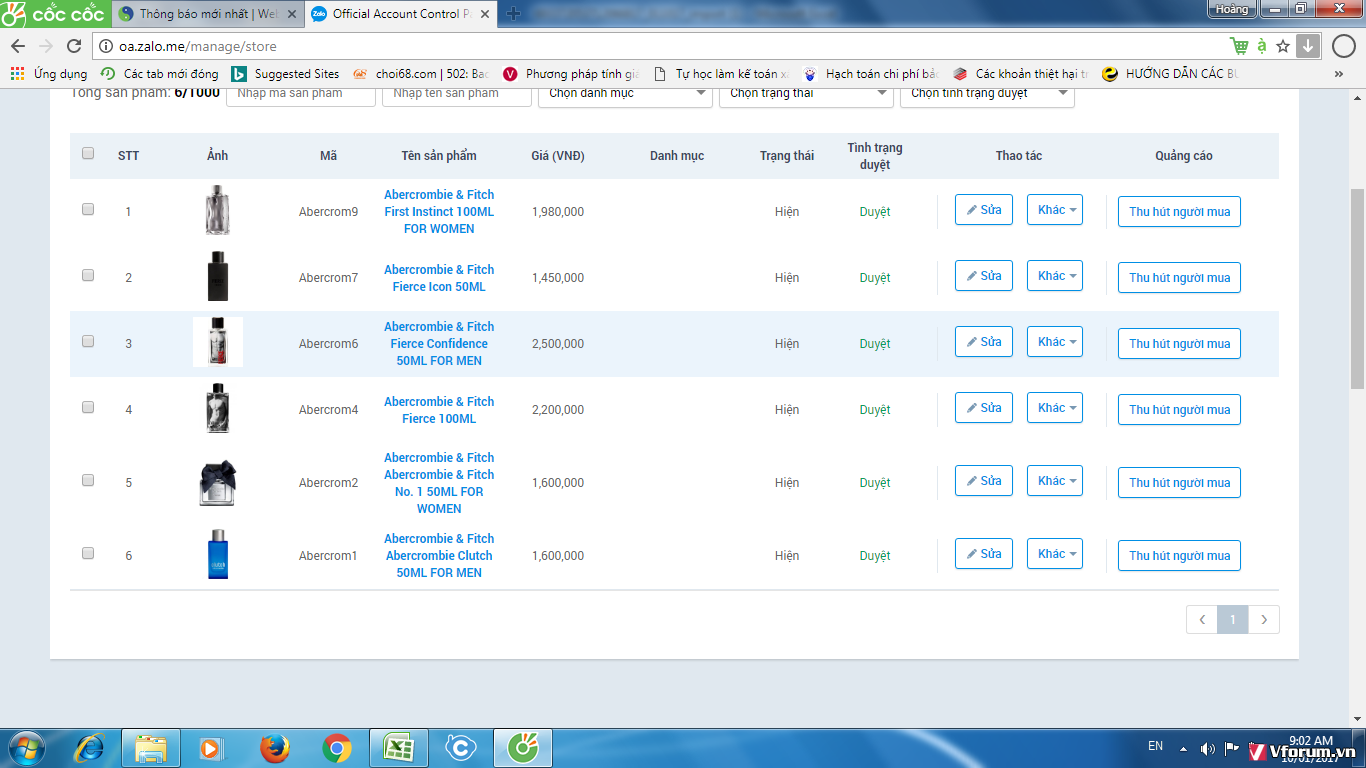1366x768 pixels.
Task: Select the checkbox for product row 6
Action: (88, 553)
